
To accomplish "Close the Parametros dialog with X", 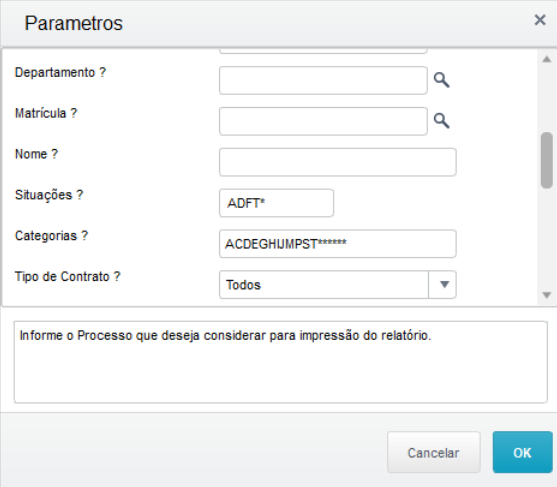I will [540, 20].
